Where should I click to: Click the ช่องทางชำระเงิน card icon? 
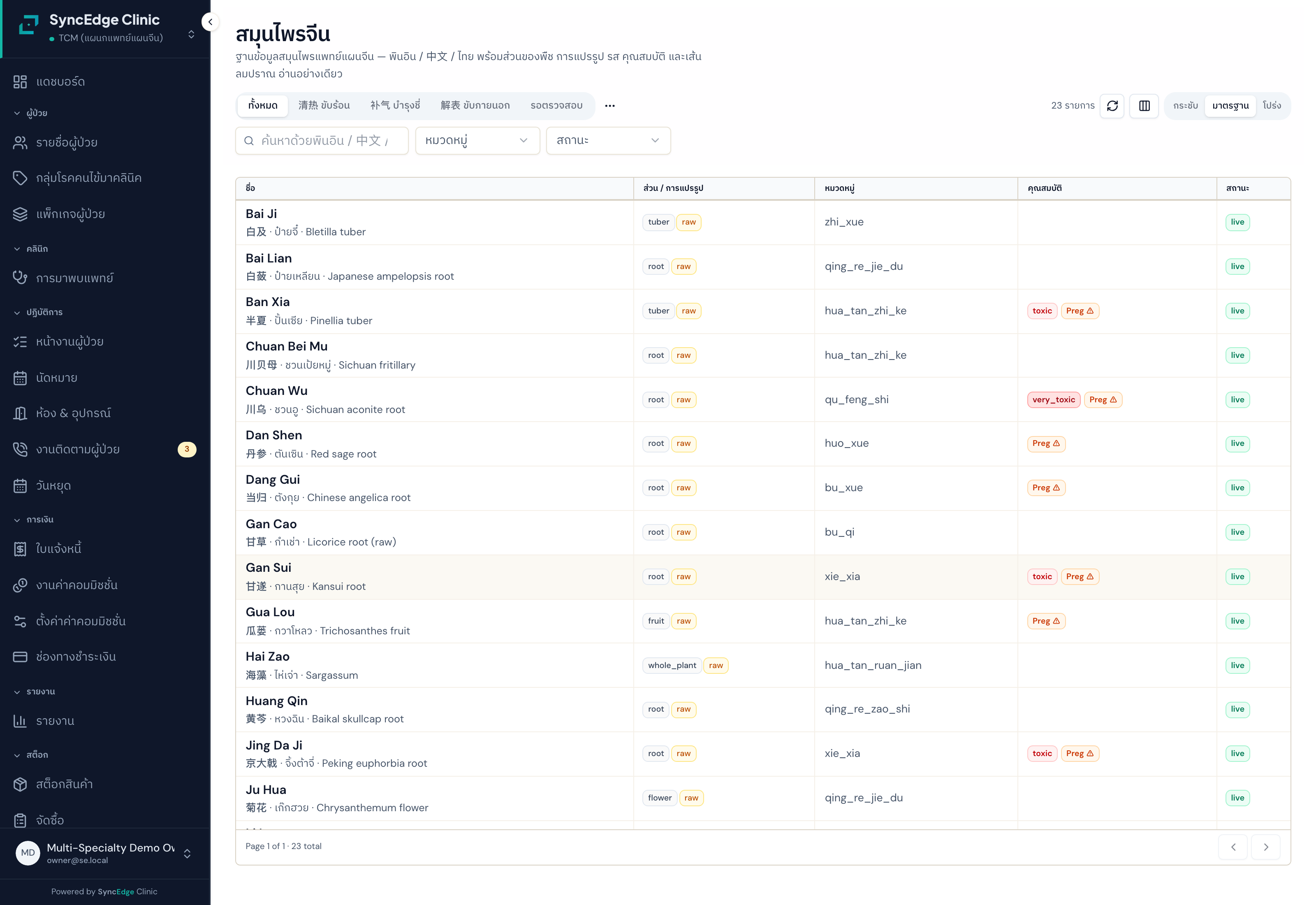pyautogui.click(x=21, y=657)
